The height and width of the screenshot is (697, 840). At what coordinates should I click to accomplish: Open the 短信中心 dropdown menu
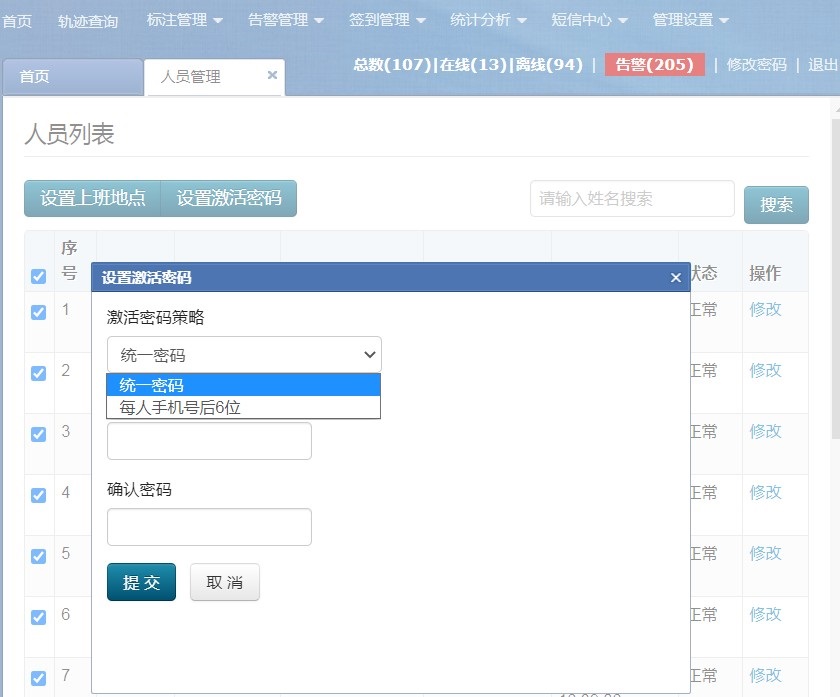coord(589,20)
